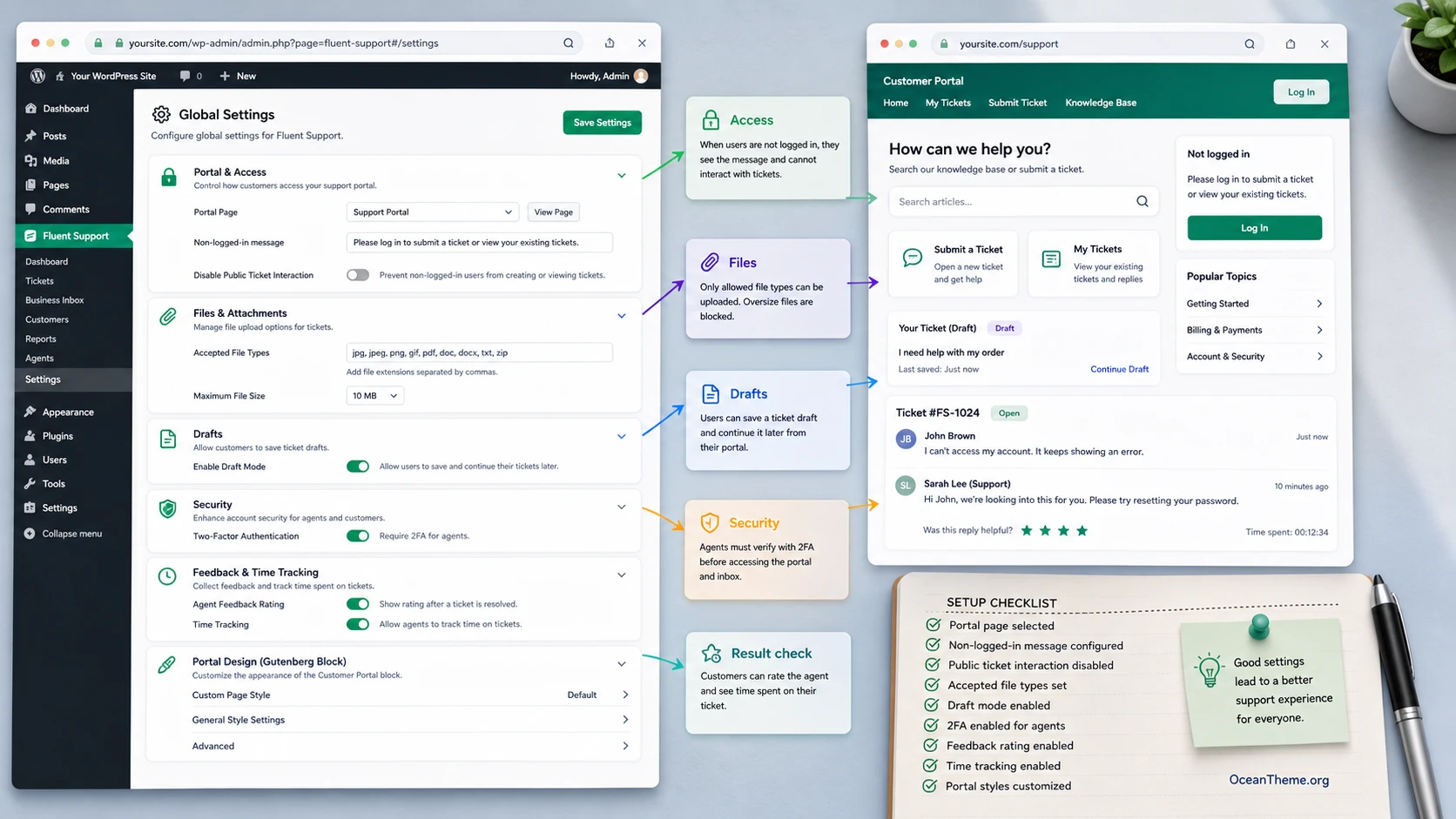Click the Security shield icon in settings
This screenshot has width=1456, height=819.
coord(167,509)
